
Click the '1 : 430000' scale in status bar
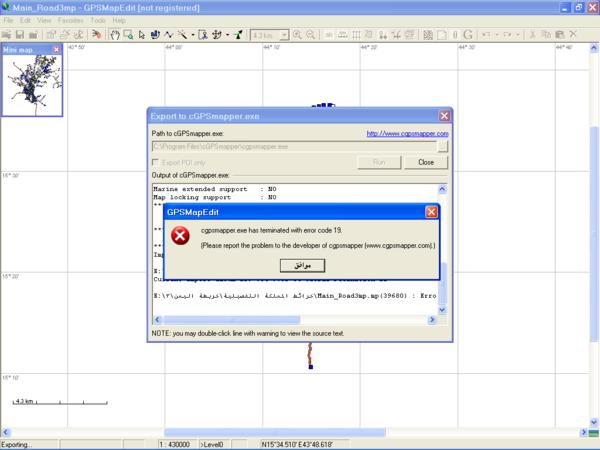click(174, 444)
